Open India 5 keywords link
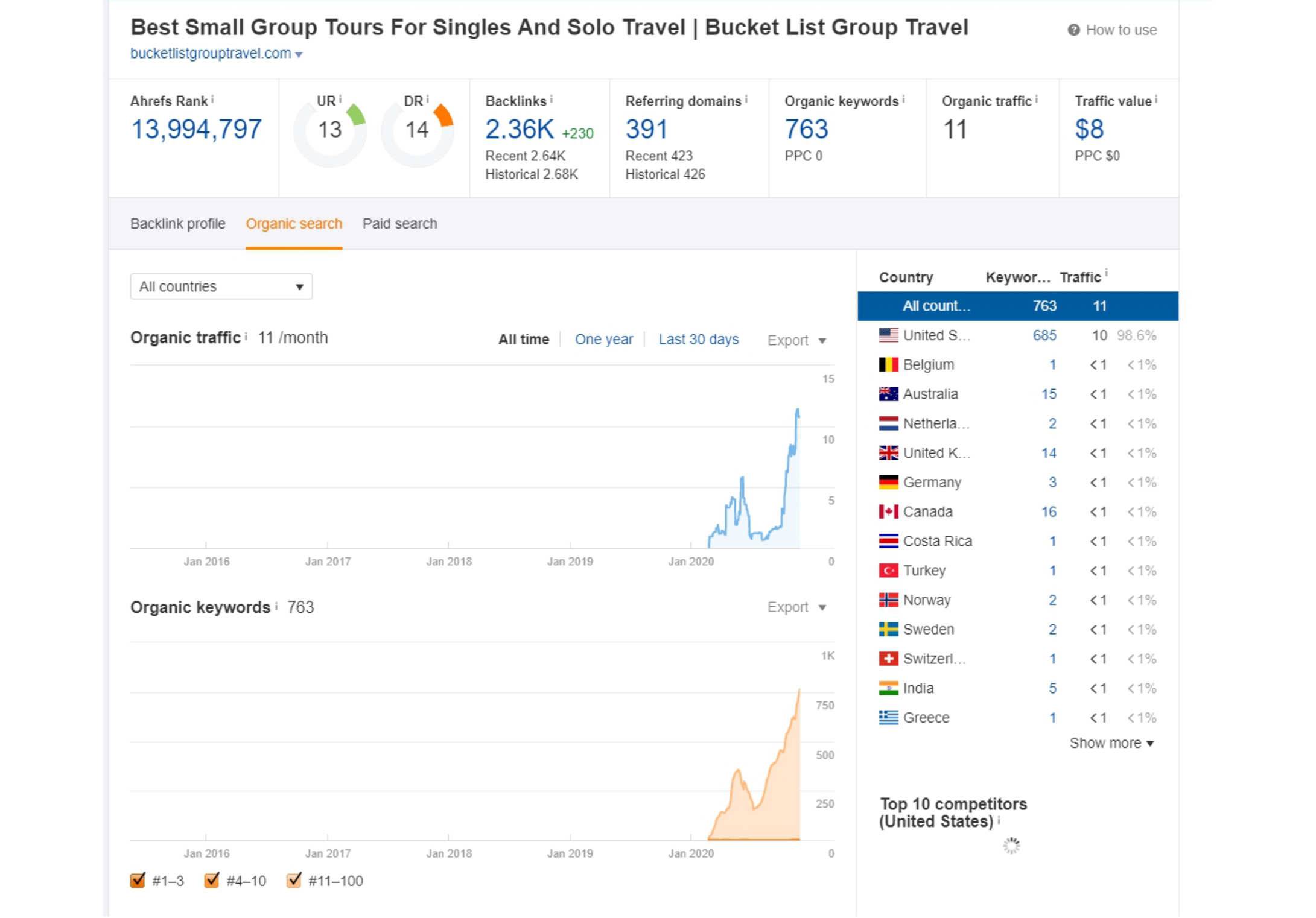1316x918 pixels. [1052, 688]
